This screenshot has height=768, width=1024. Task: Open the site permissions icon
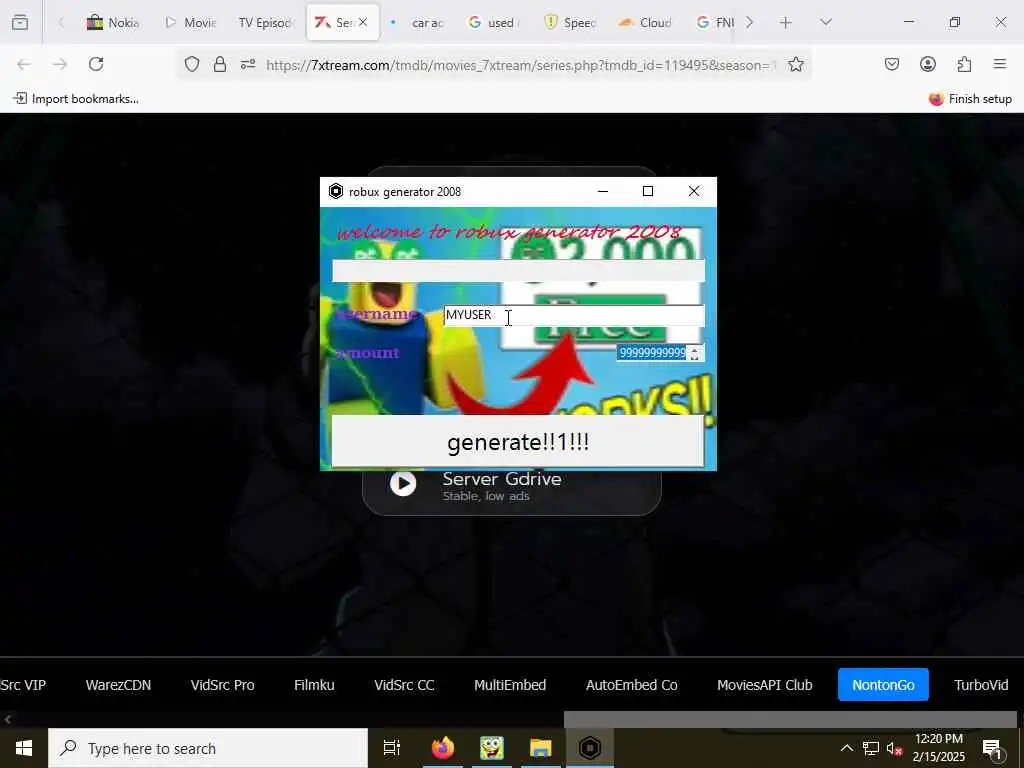click(248, 64)
